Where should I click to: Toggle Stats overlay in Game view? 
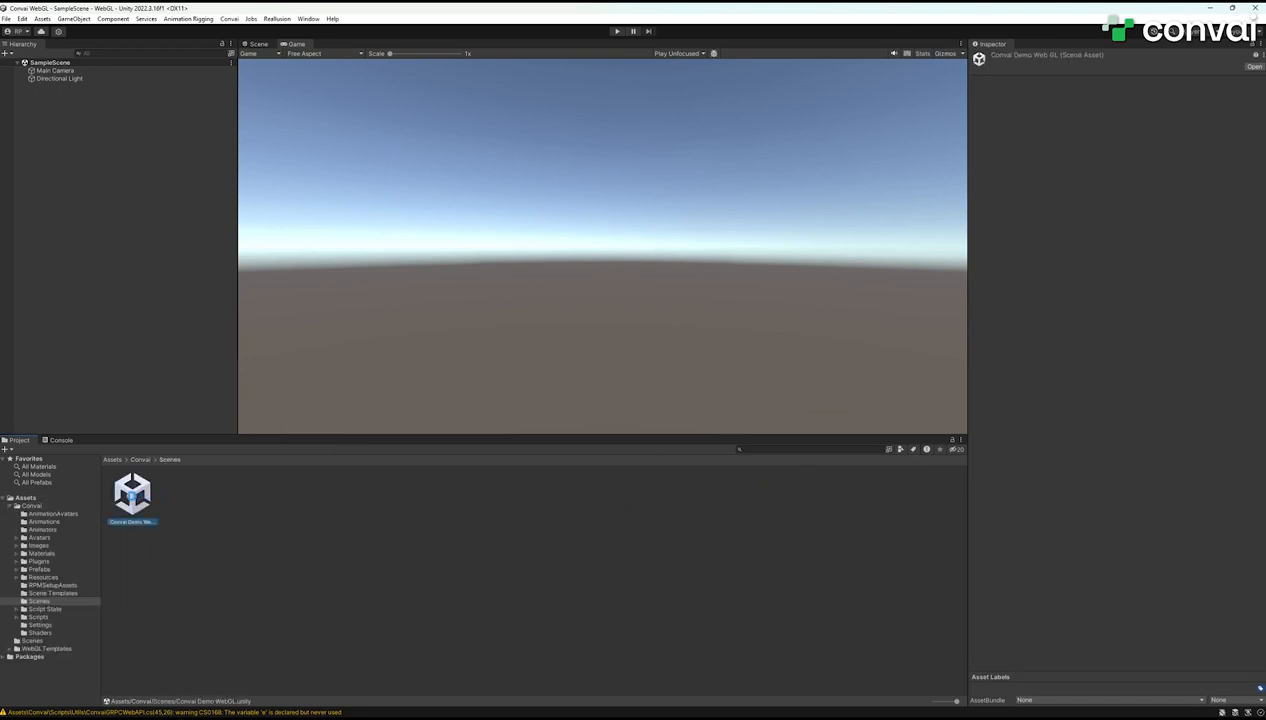pos(922,54)
